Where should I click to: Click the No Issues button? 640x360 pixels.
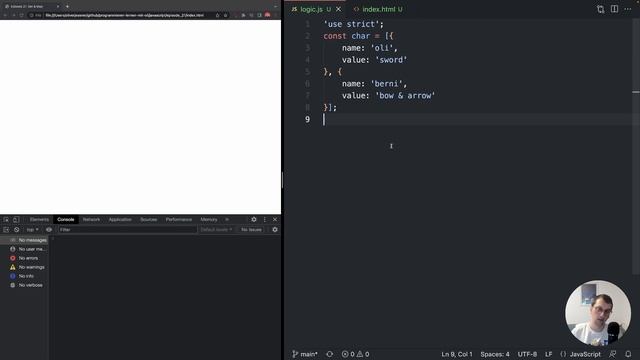coord(251,230)
